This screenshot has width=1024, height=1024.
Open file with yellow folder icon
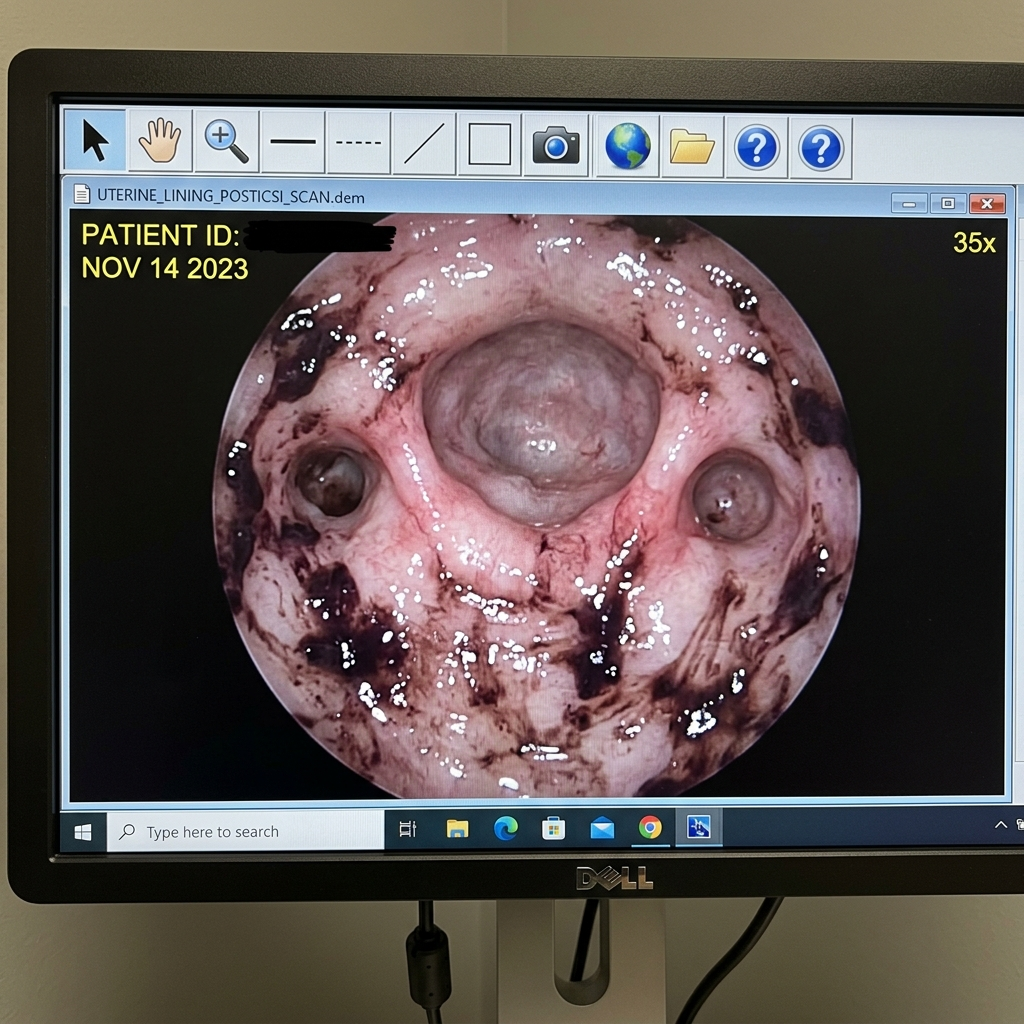click(x=692, y=147)
